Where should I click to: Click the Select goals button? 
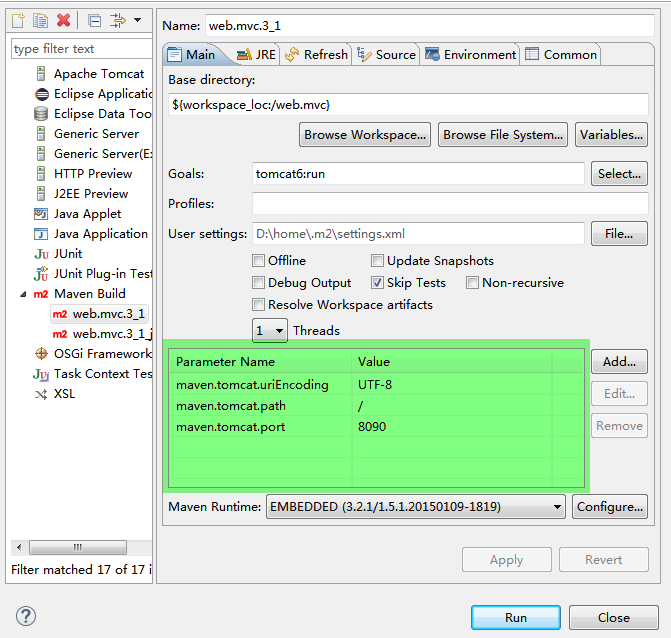[x=619, y=174]
